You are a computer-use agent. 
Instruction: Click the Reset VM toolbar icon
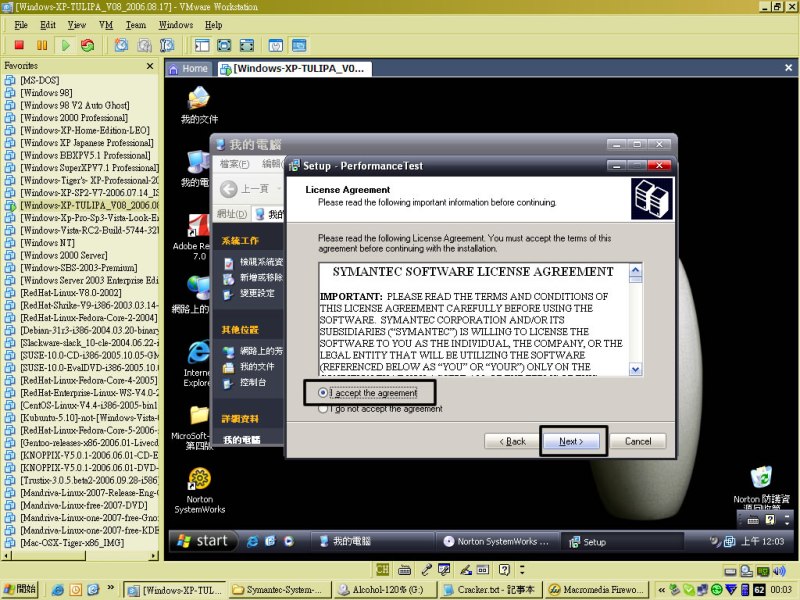(x=88, y=45)
